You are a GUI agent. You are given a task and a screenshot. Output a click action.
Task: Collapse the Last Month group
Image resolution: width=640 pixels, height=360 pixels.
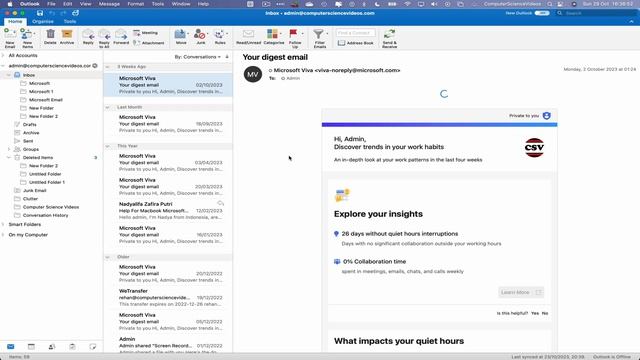tap(108, 107)
